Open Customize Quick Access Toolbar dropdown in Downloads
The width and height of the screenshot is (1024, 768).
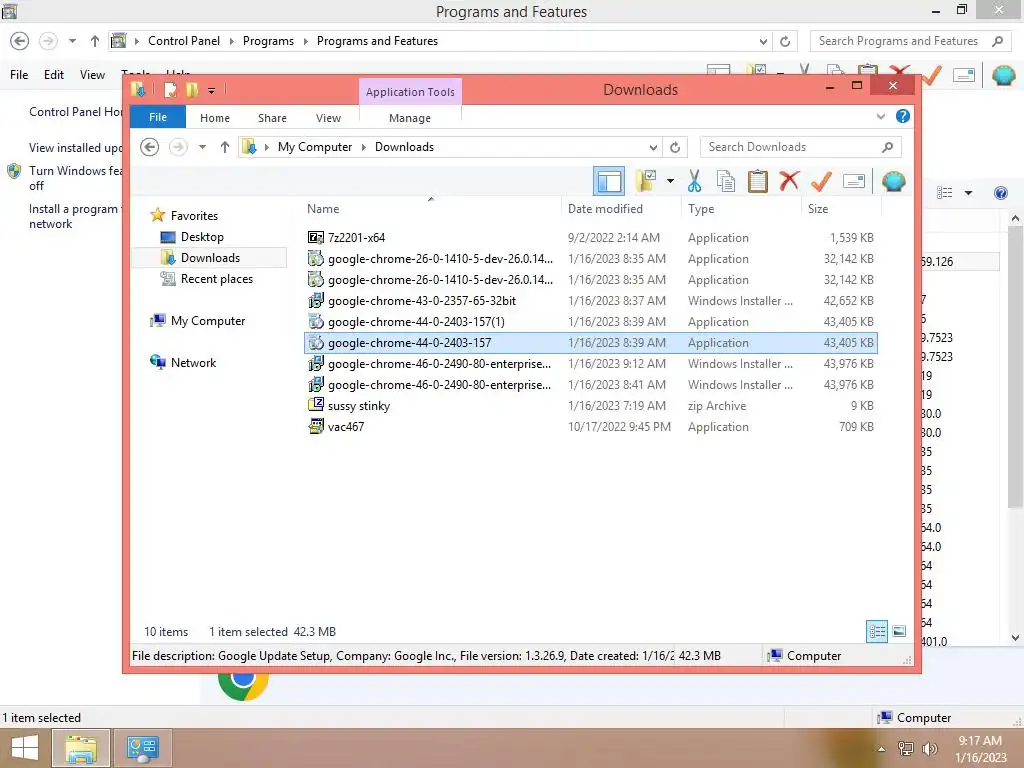(x=212, y=91)
